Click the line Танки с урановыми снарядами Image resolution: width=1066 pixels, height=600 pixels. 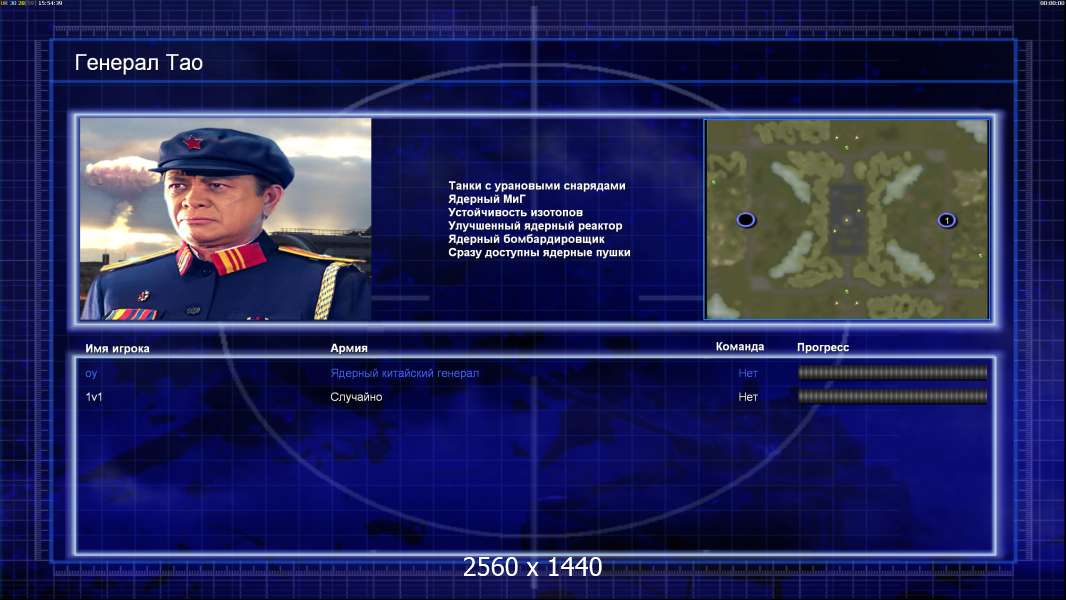pos(536,186)
